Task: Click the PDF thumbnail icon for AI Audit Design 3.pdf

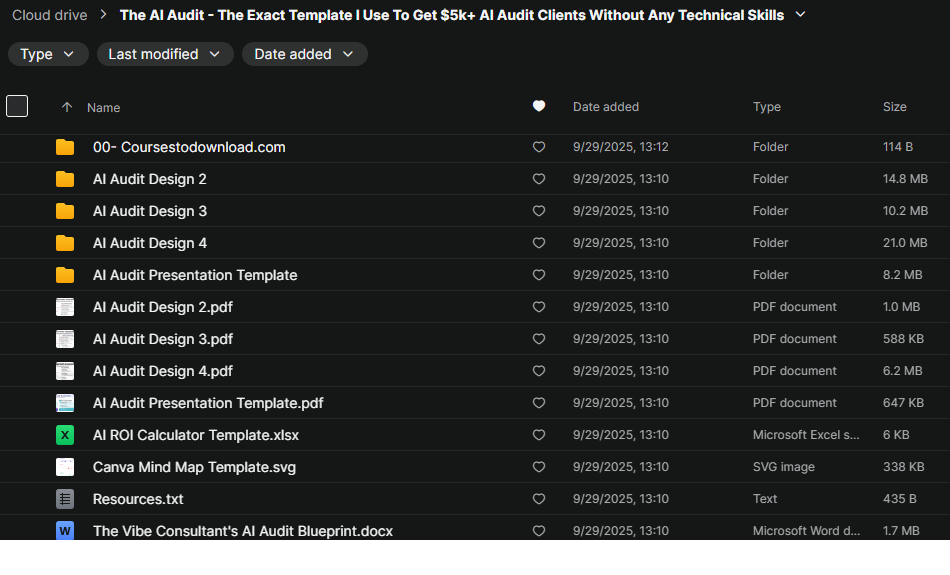Action: pos(65,339)
